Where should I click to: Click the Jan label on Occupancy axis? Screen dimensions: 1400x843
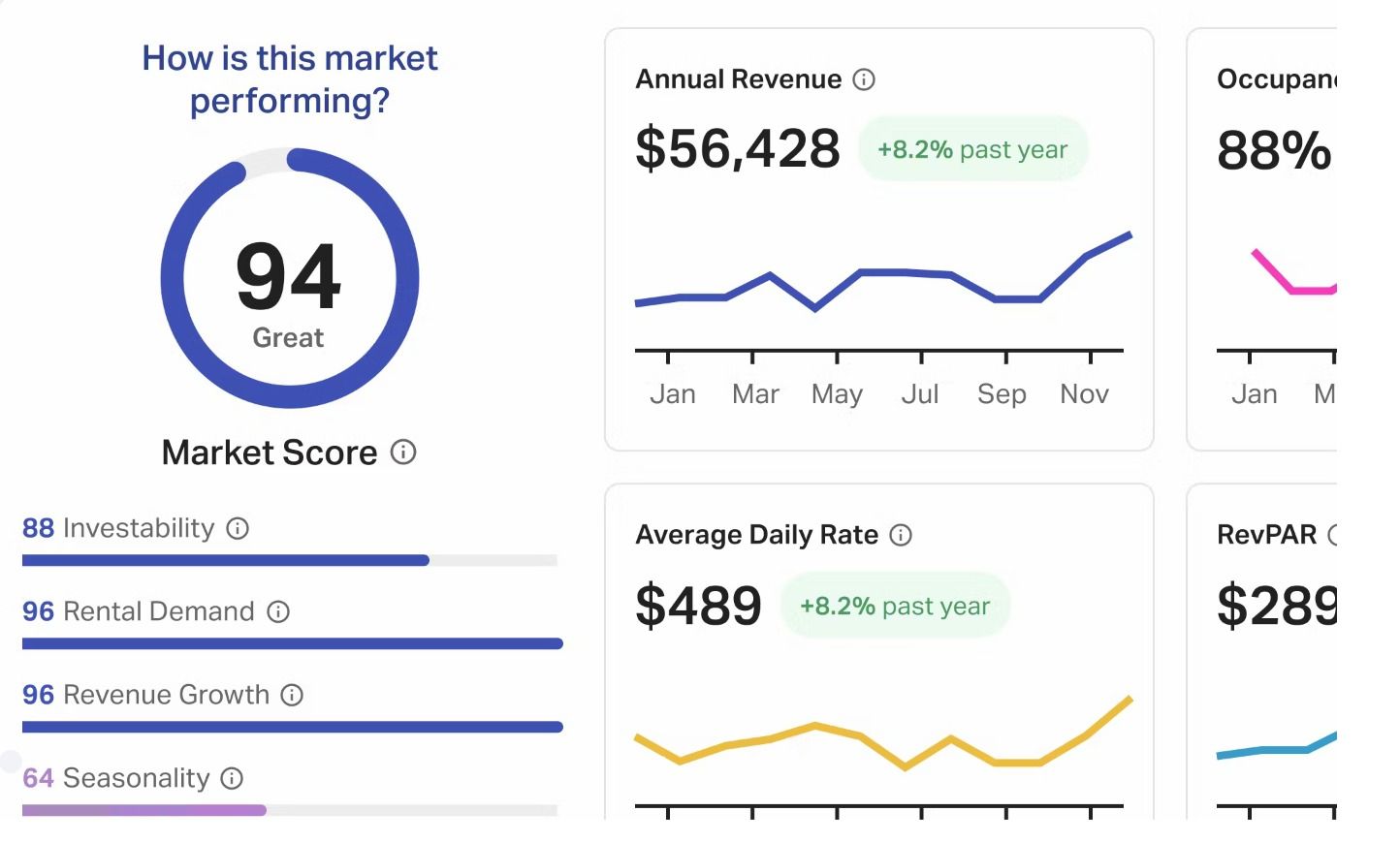pos(1255,394)
